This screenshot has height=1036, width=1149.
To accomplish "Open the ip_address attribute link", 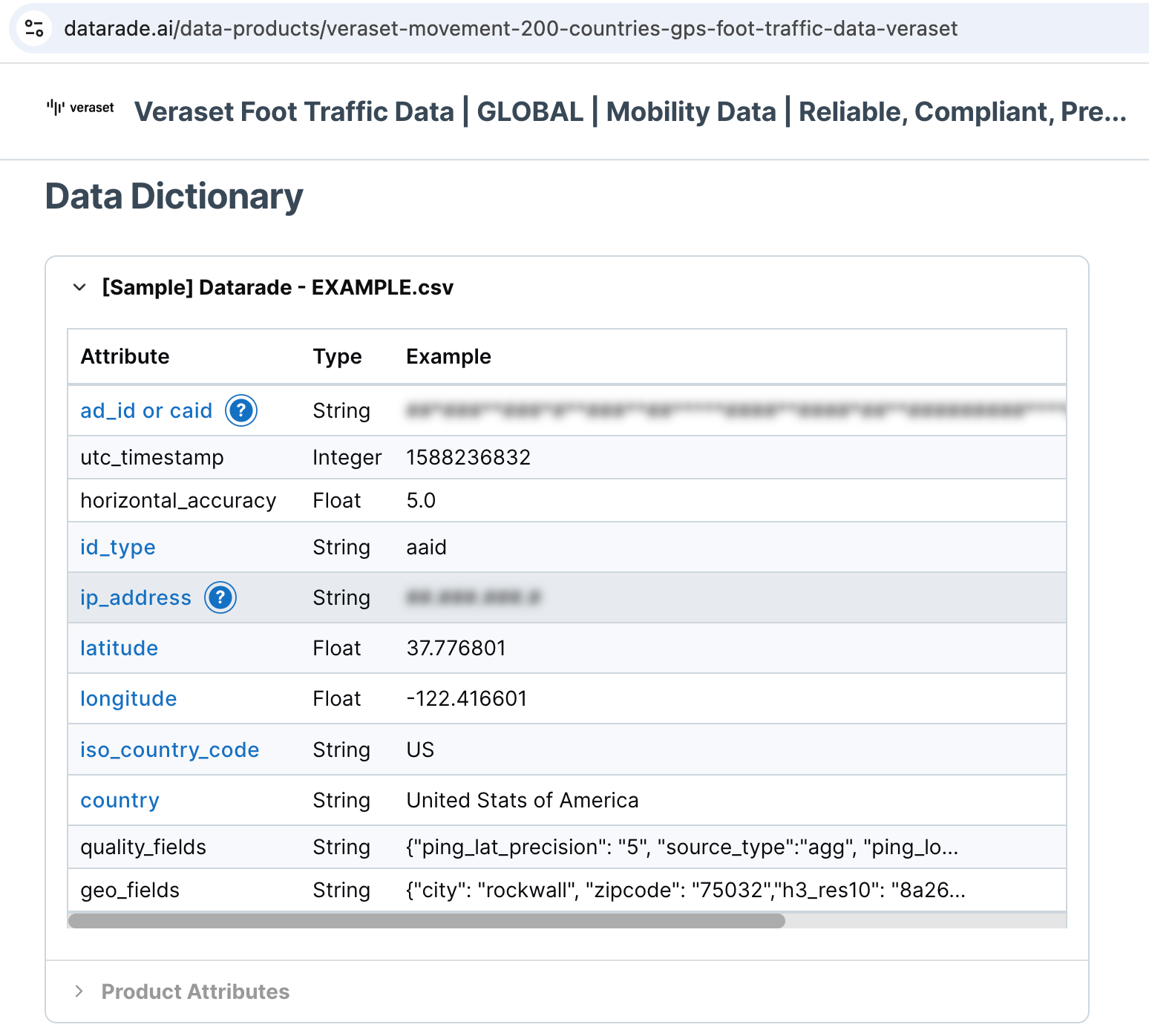I will 136,598.
